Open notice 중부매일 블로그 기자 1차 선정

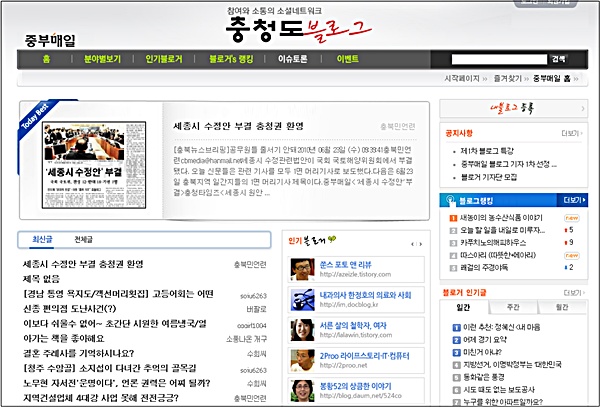509,164
